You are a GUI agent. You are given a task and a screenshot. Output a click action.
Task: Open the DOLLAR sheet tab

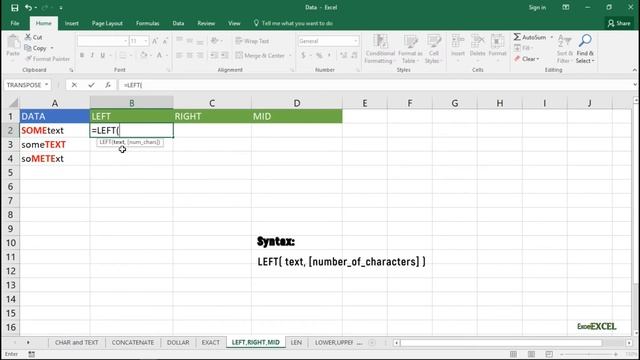click(178, 342)
